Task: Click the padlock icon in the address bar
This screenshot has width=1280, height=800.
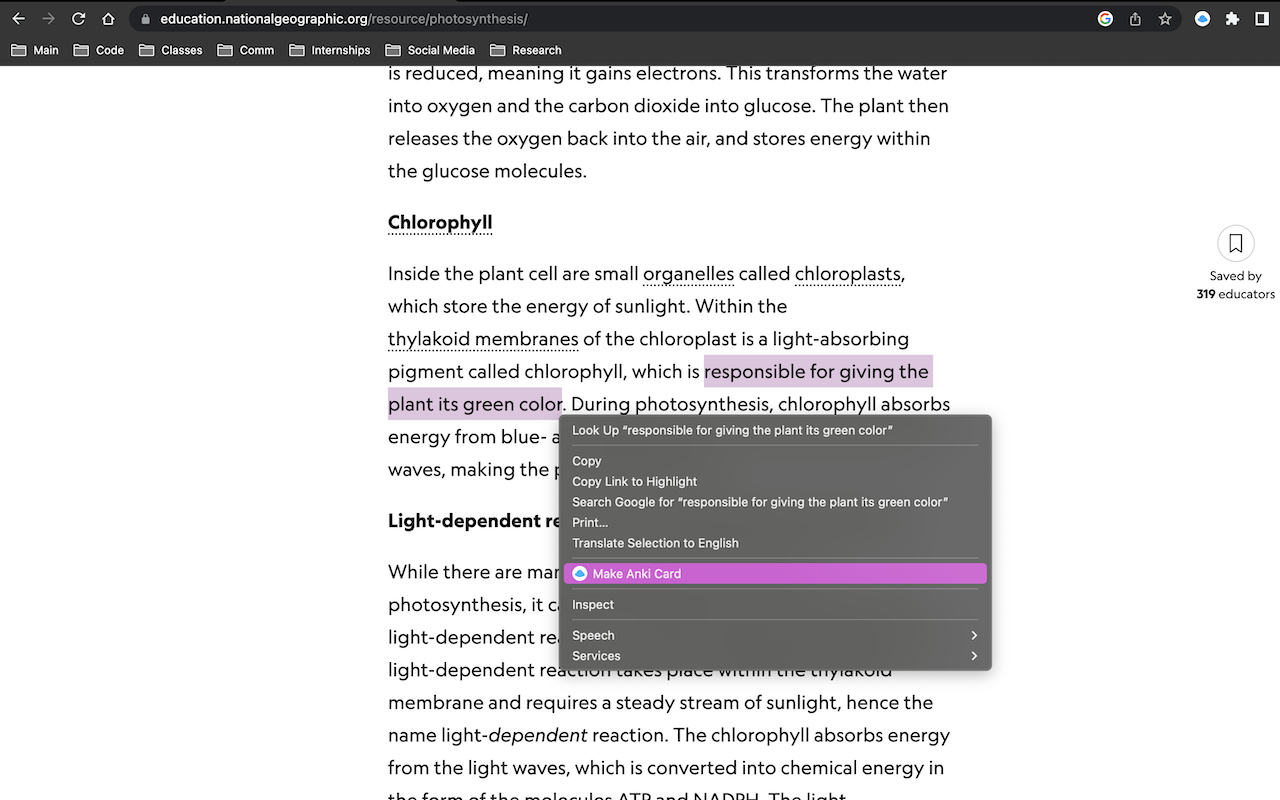Action: (145, 18)
